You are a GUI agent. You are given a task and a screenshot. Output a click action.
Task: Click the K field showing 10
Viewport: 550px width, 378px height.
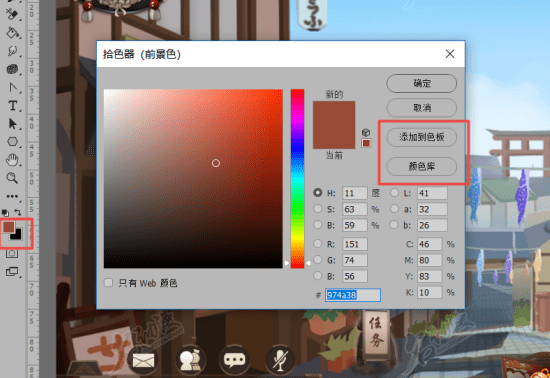coord(430,292)
